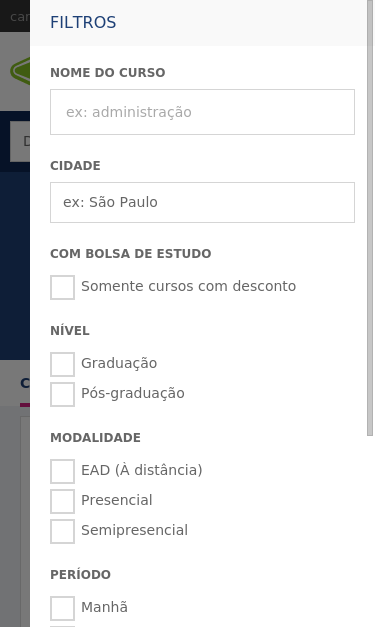Tick the Pós-graduação checkbox

(62, 394)
